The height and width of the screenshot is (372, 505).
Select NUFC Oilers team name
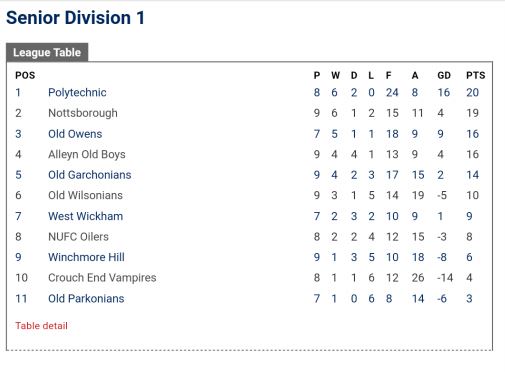click(78, 237)
